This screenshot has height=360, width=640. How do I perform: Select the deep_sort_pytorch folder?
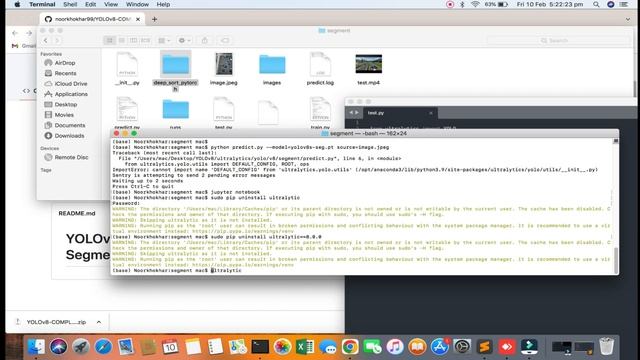[176, 64]
